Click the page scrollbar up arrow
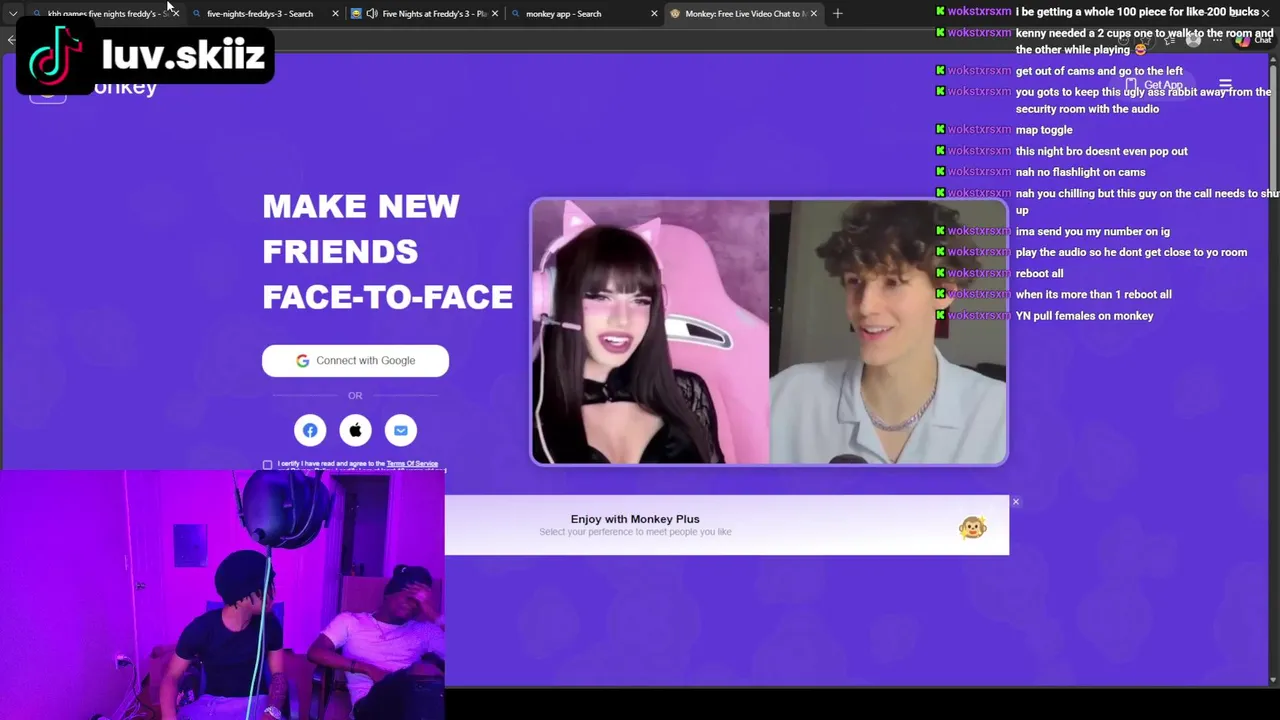 pos(1273,60)
